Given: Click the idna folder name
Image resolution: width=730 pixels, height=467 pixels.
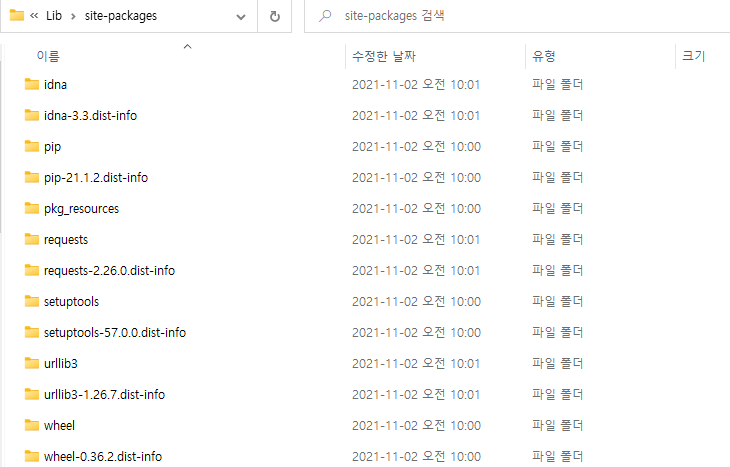Looking at the screenshot, I should [55, 85].
